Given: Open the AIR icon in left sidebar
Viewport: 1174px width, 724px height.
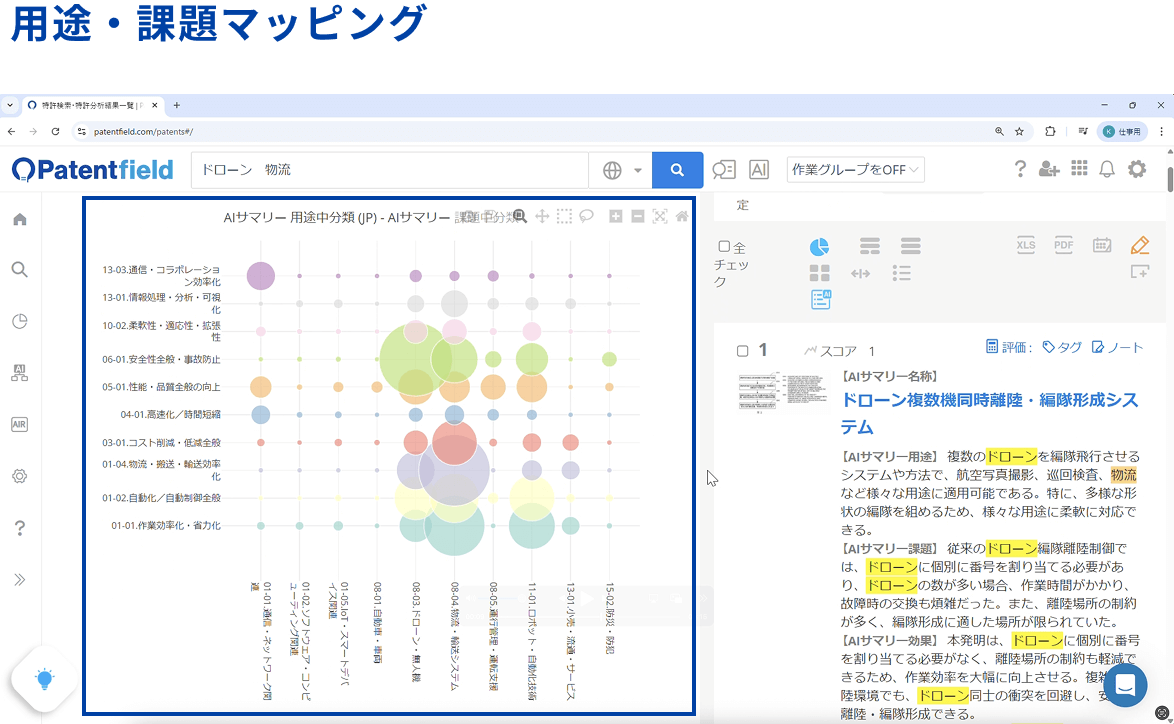Looking at the screenshot, I should tap(19, 424).
